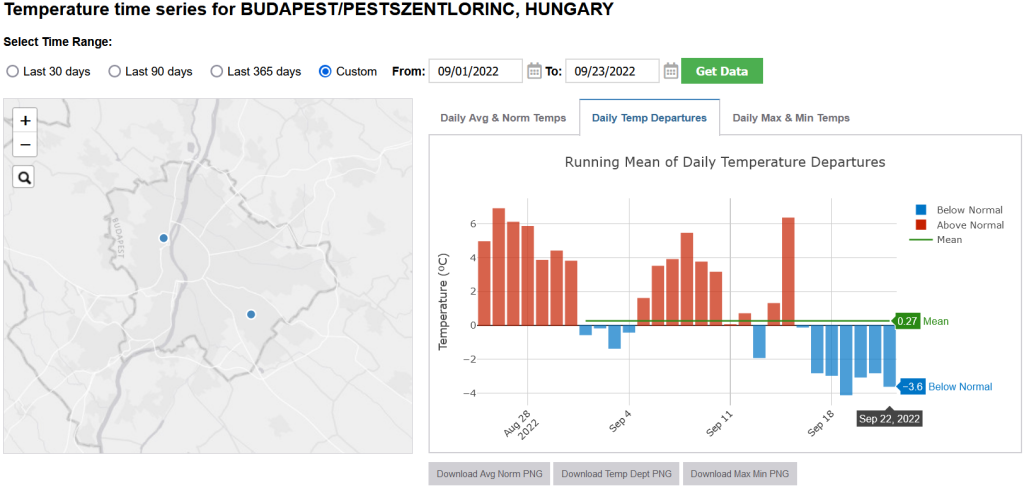Switch to Daily Avg & Norm Temps tab
The image size is (1024, 491).
[x=504, y=118]
